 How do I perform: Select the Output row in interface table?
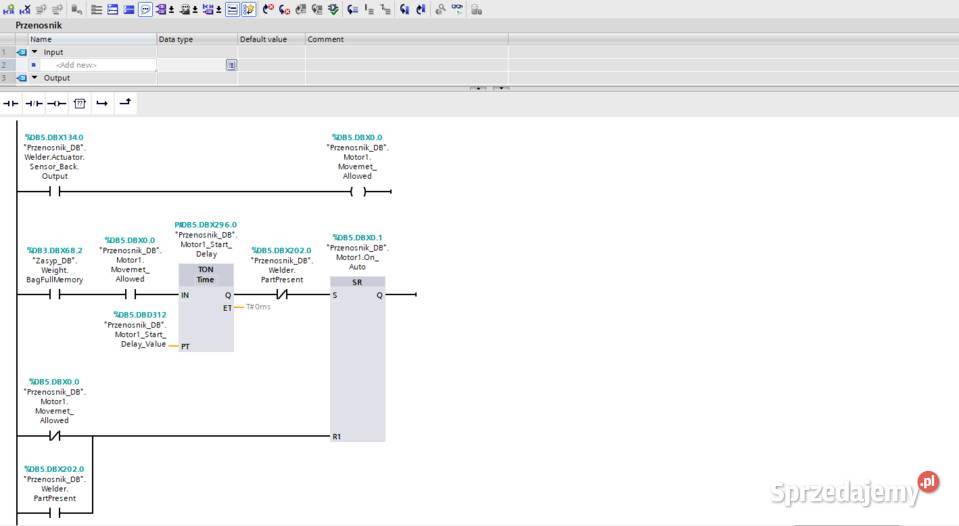pos(254,78)
